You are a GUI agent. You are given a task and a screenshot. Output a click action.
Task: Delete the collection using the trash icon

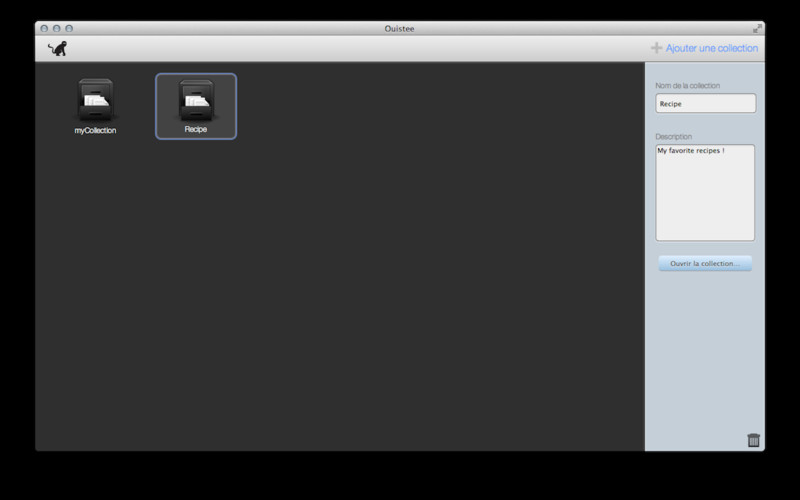tap(754, 440)
